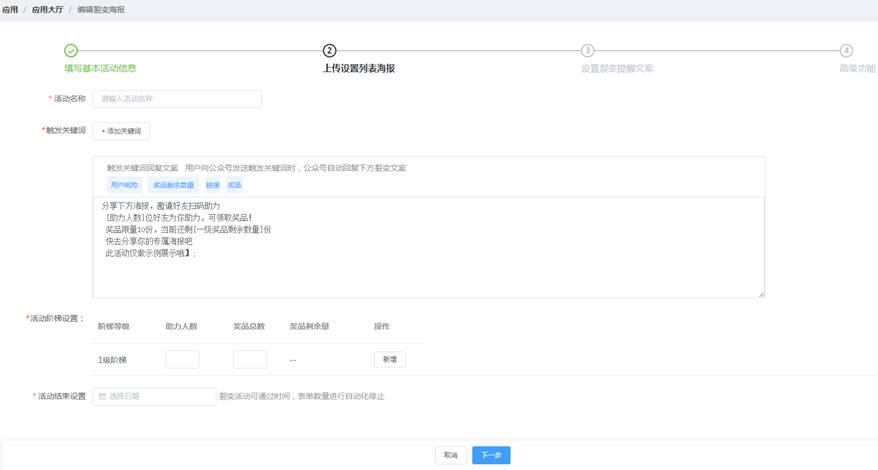This screenshot has height=470, width=878.
Task: Insert the 用户昵称 variable tag
Action: tap(124, 185)
